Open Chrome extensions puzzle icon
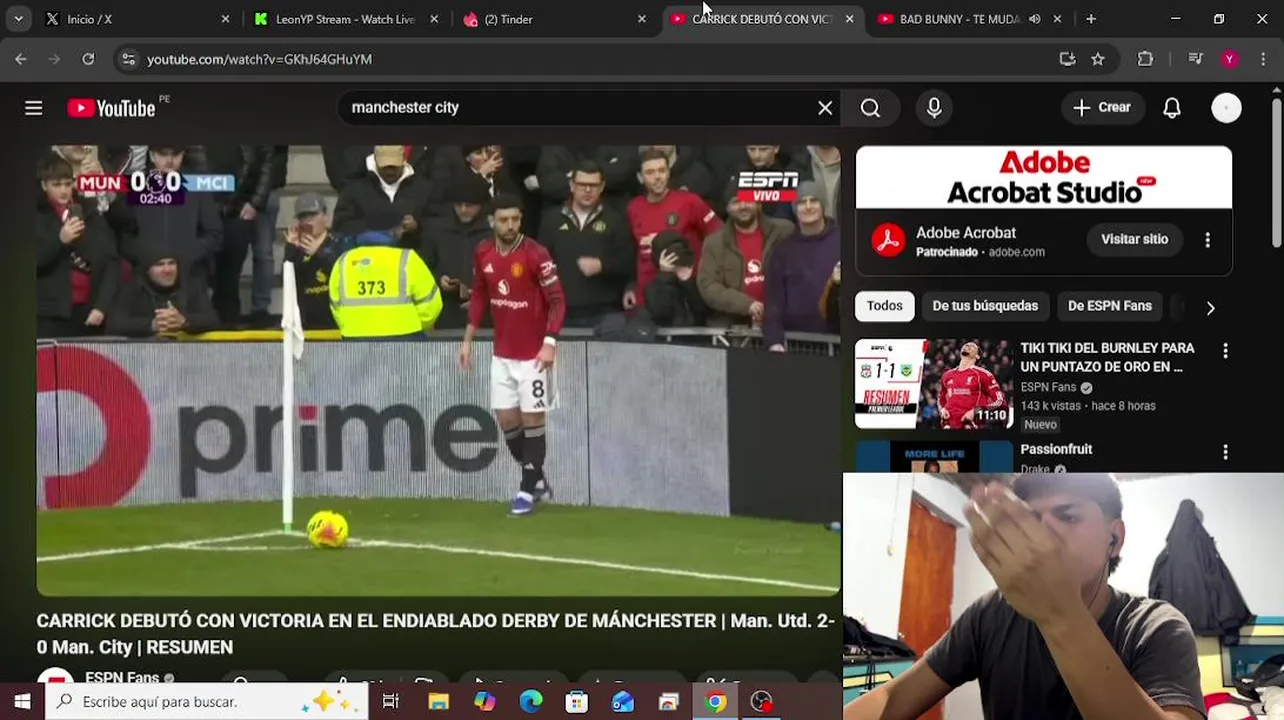Viewport: 1284px width, 720px height. click(1146, 59)
